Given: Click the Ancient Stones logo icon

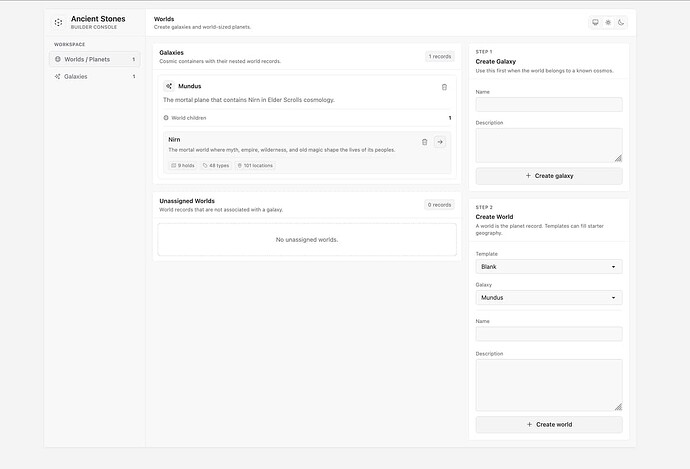Looking at the screenshot, I should 59,22.
